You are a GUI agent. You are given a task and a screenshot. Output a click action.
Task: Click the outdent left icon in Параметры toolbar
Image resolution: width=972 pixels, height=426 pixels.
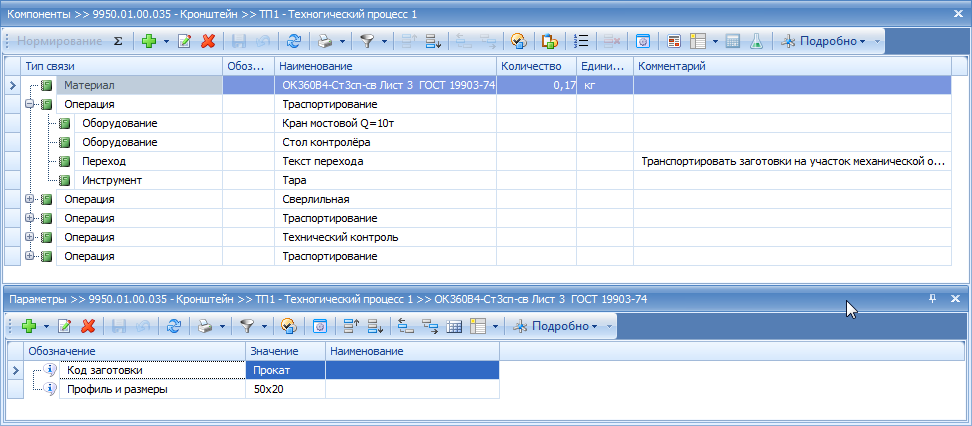[x=406, y=326]
